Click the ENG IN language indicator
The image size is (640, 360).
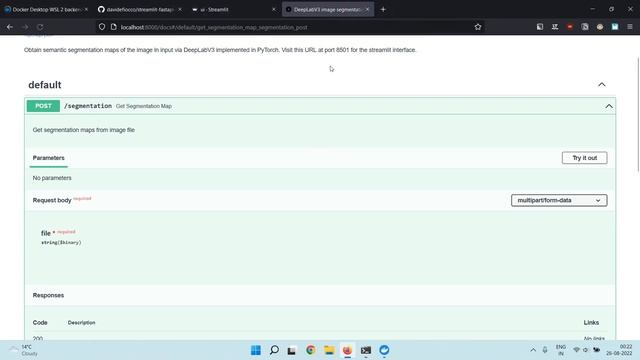[561, 350]
